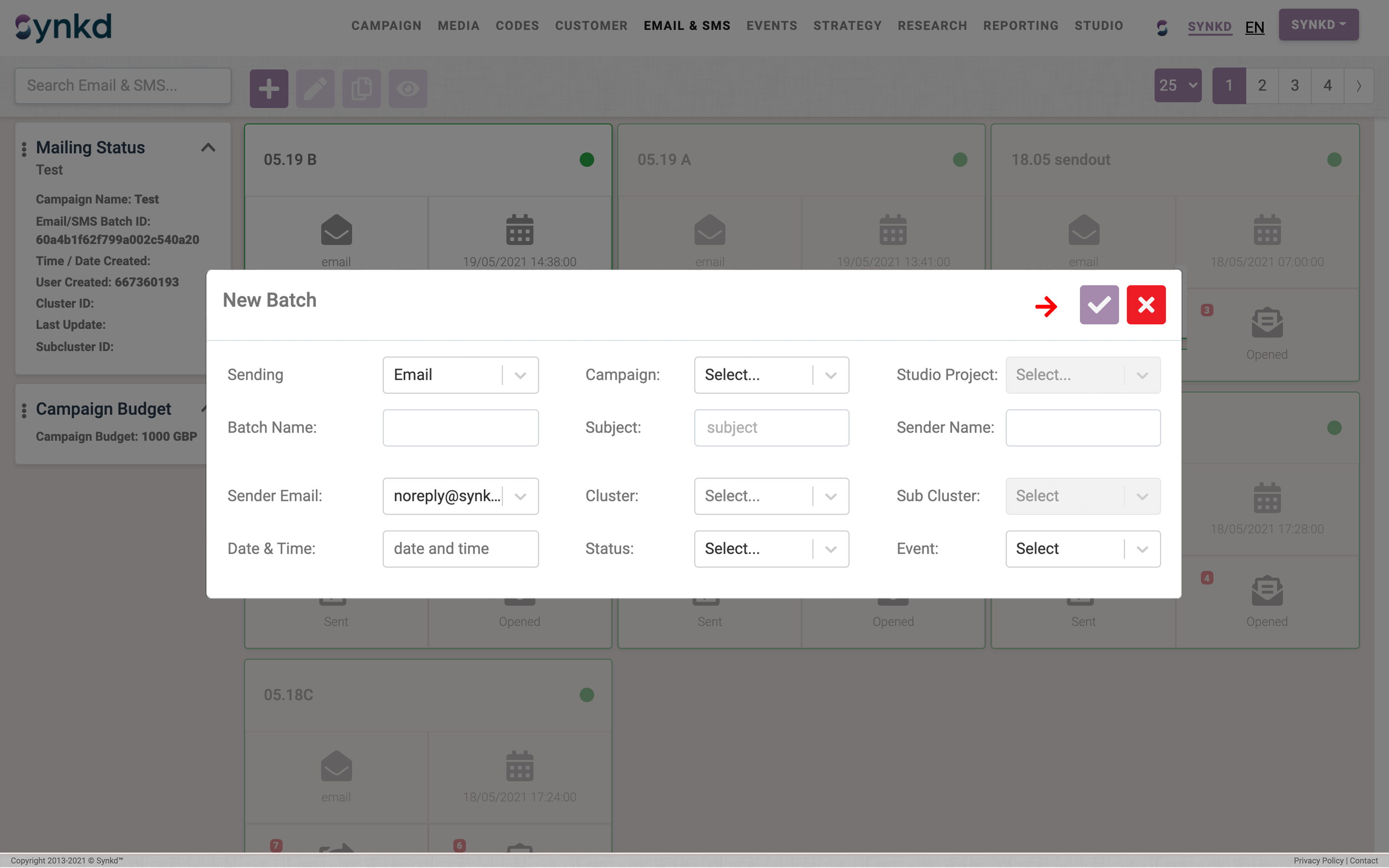Click the Mailing Status drag handle dots

pos(24,149)
